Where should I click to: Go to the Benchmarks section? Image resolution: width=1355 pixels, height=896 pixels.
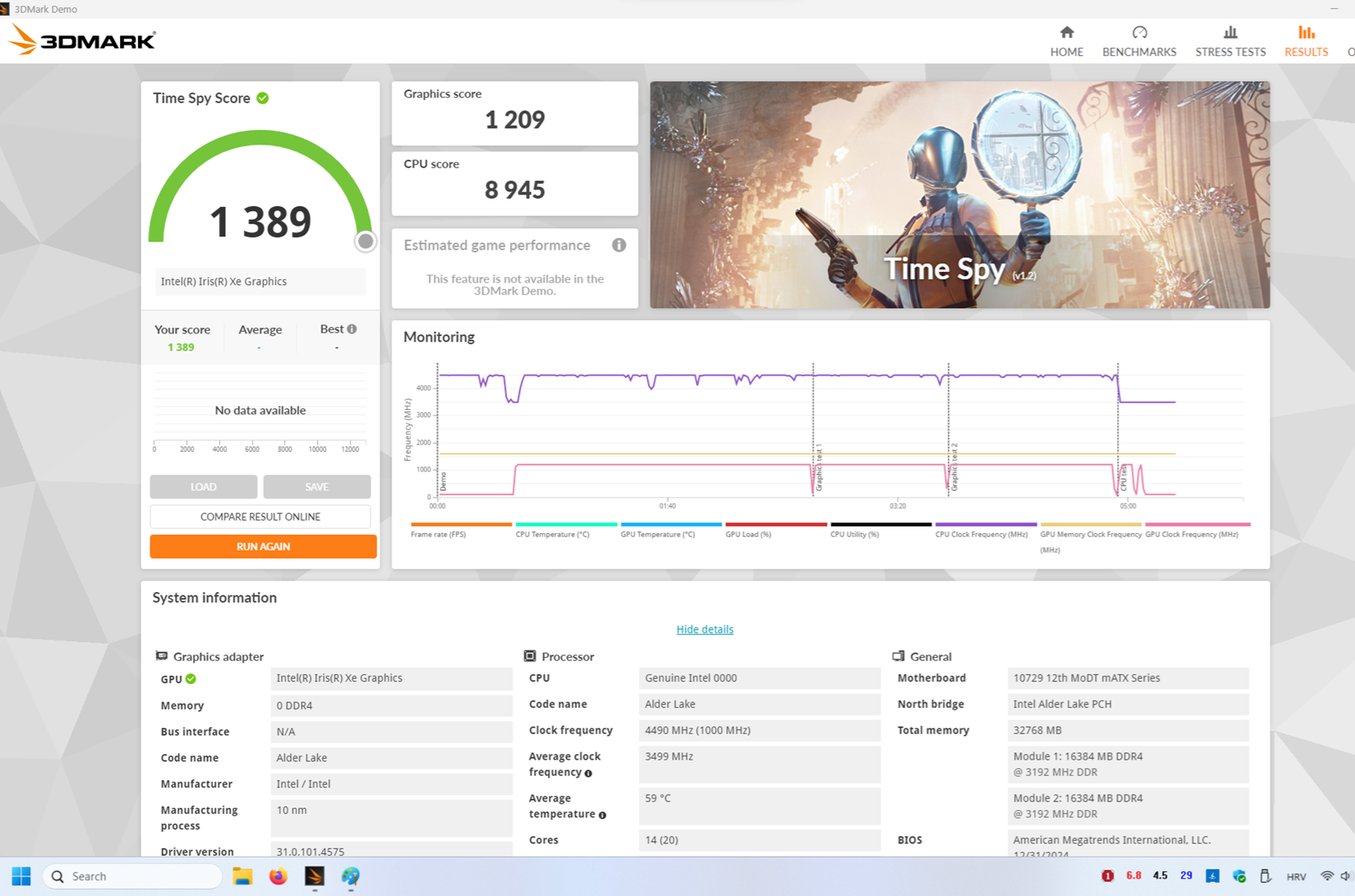coord(1138,41)
